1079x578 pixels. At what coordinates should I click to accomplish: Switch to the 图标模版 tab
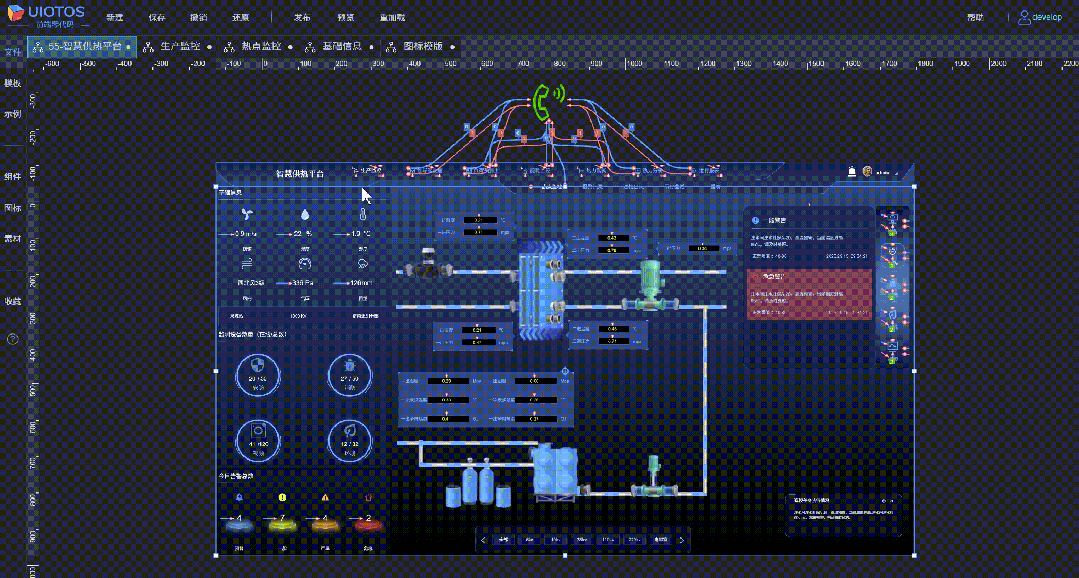pyautogui.click(x=420, y=47)
